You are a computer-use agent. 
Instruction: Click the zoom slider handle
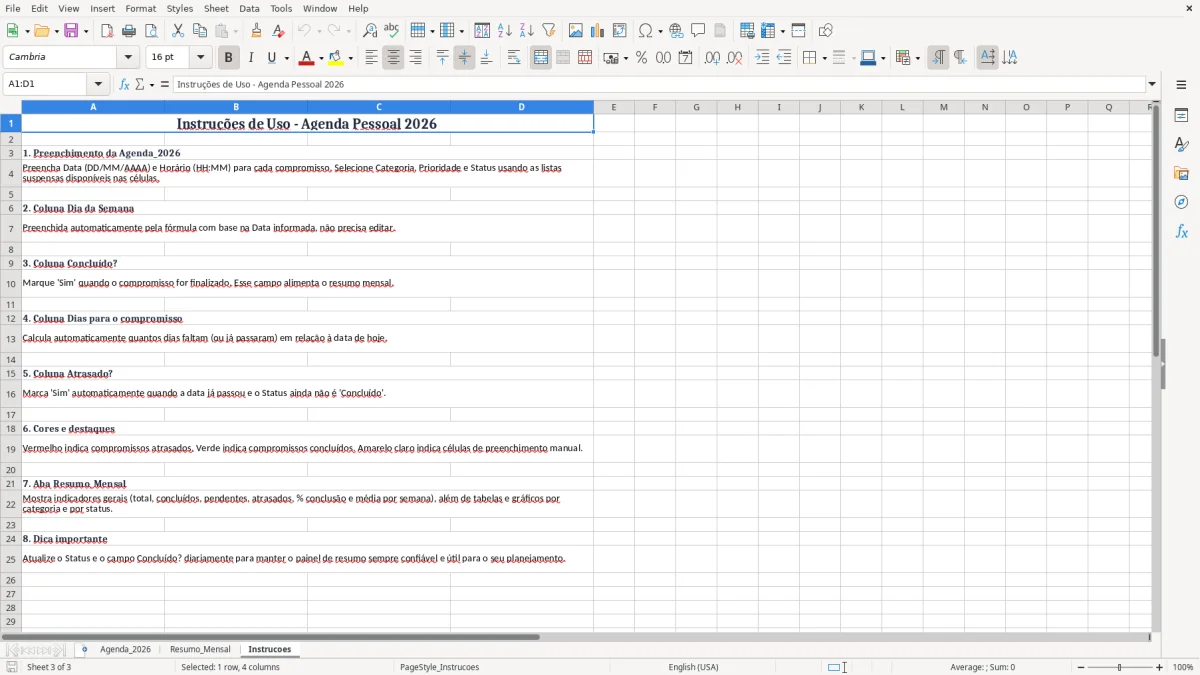pyautogui.click(x=1119, y=667)
